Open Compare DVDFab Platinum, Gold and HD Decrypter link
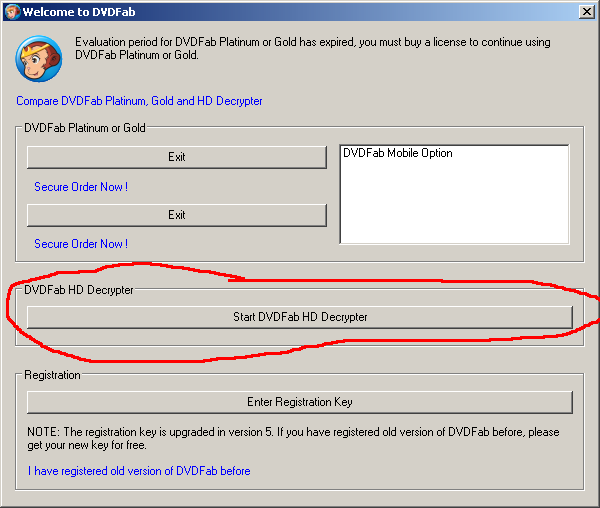Image resolution: width=600 pixels, height=508 pixels. 139,101
